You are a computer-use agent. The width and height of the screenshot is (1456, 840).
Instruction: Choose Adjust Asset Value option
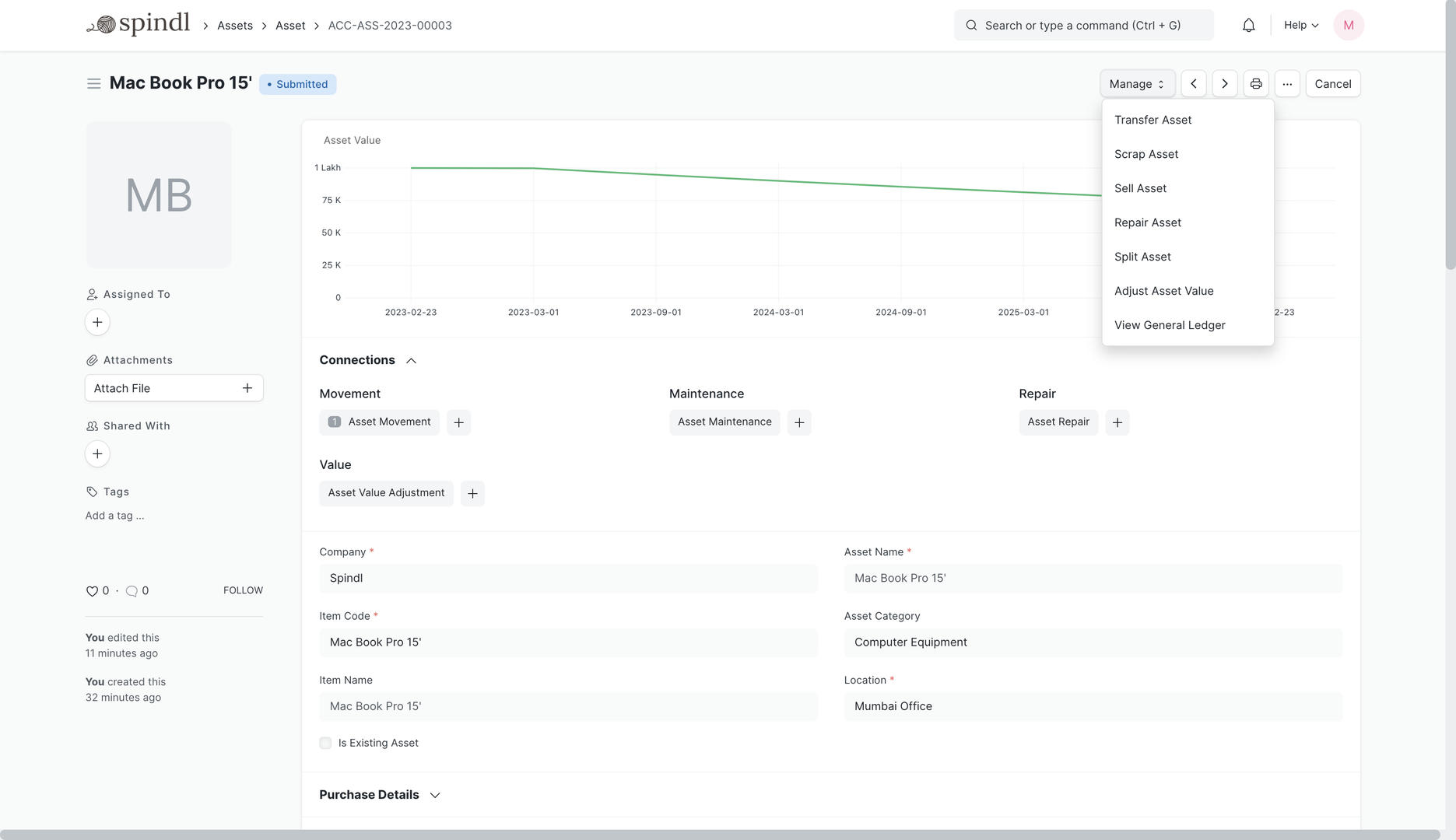coord(1188,291)
